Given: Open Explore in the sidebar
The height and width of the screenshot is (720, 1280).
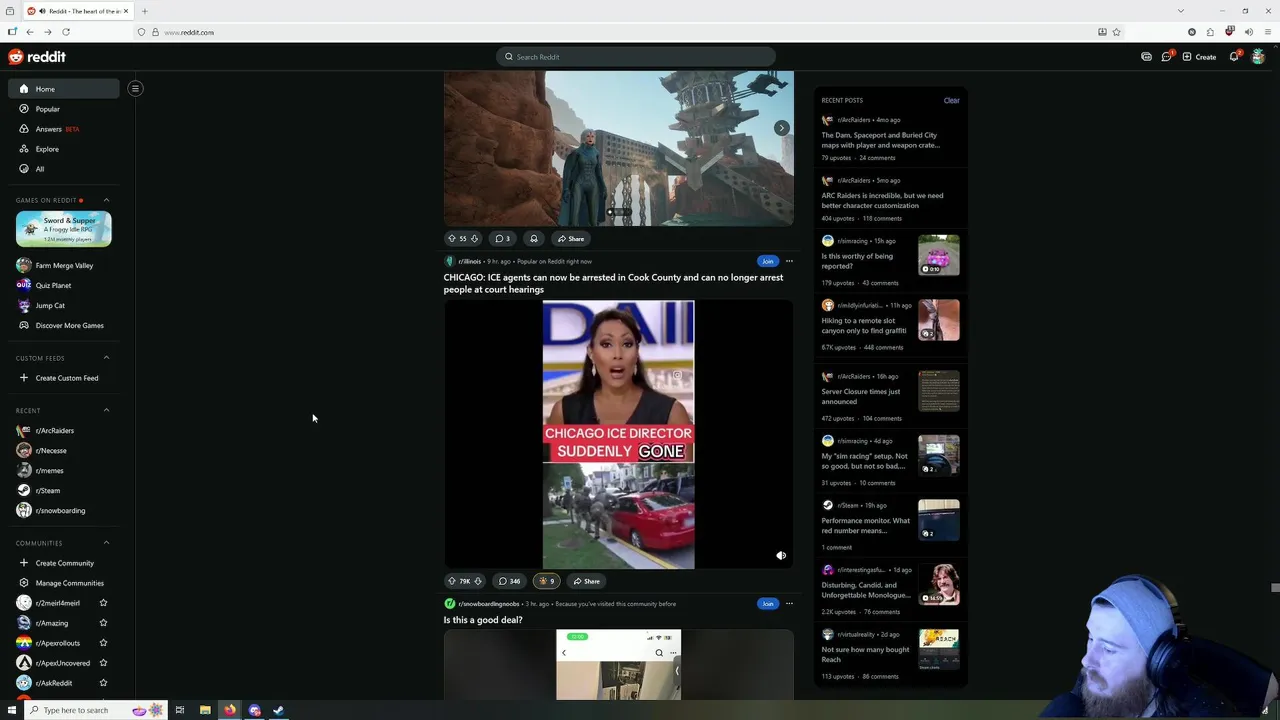Looking at the screenshot, I should [64, 149].
